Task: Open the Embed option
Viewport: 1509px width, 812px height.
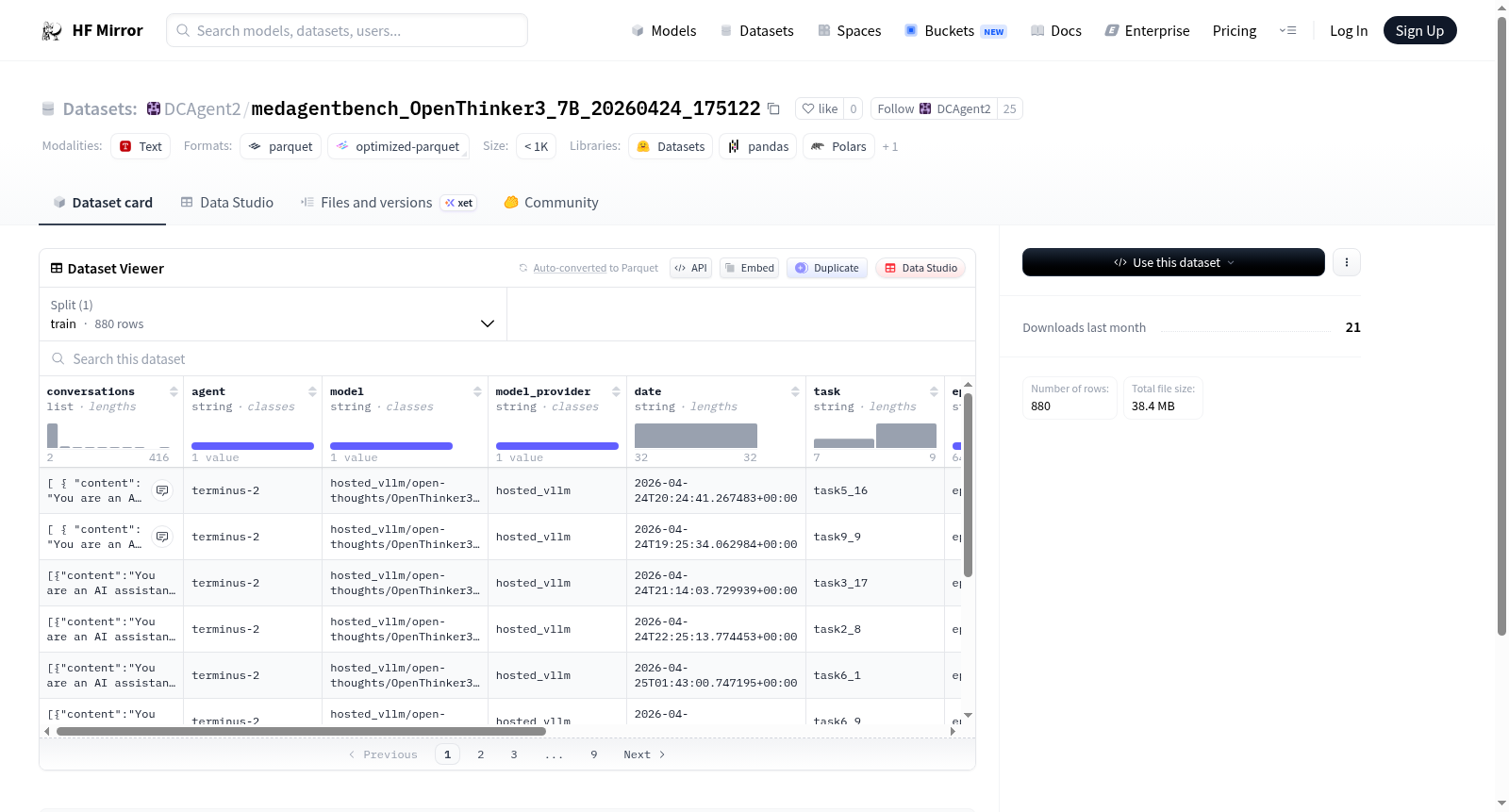Action: (749, 268)
